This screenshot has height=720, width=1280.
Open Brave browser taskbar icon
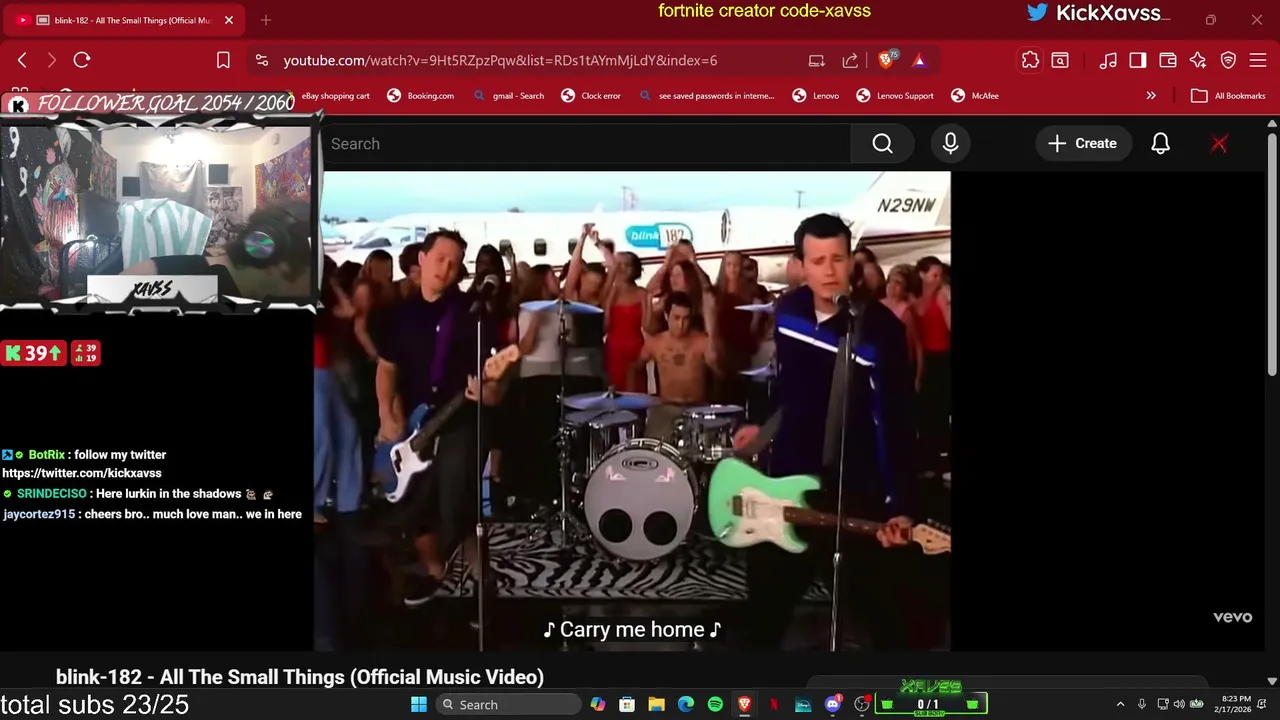tap(744, 704)
